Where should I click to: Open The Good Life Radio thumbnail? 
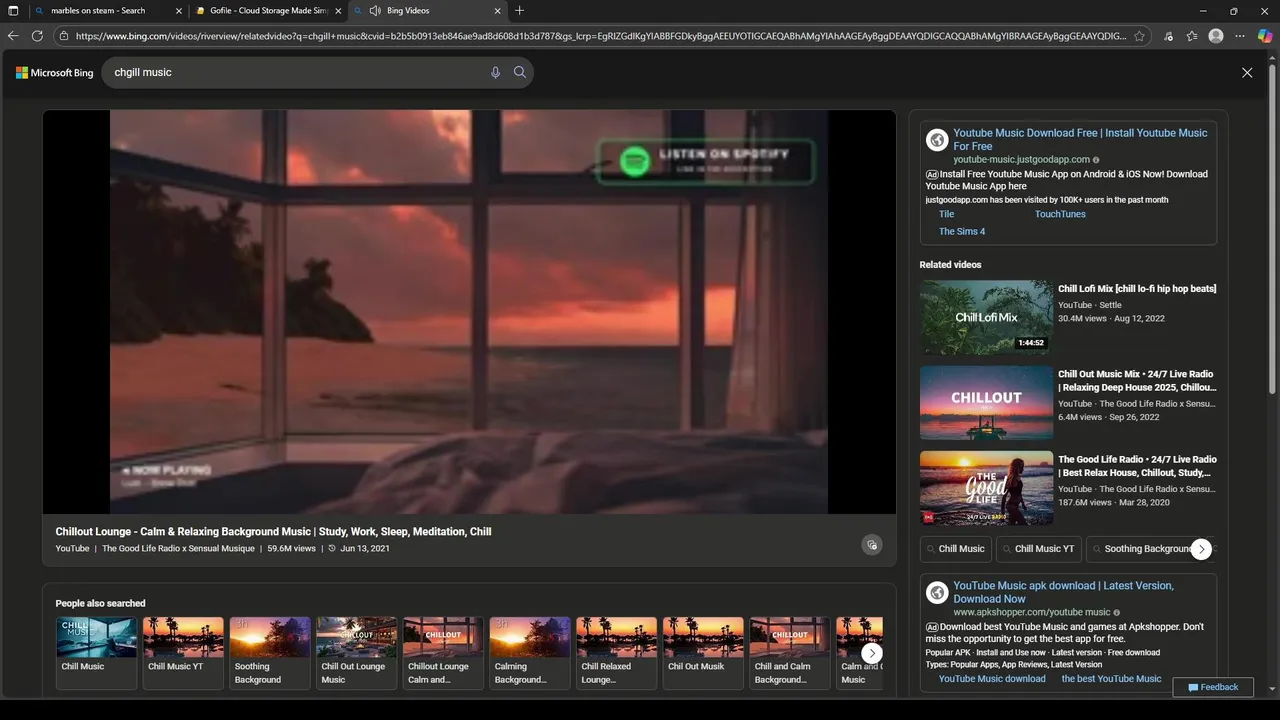point(986,488)
